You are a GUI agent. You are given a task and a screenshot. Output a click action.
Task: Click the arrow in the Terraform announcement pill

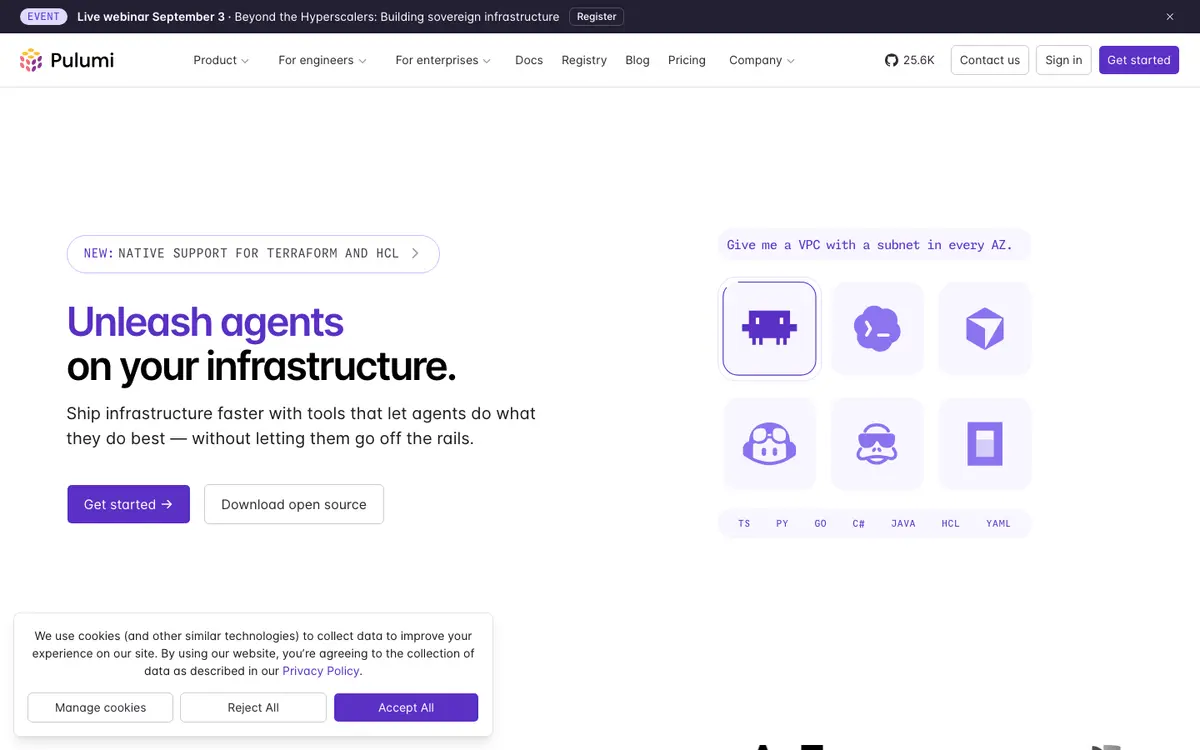(415, 254)
